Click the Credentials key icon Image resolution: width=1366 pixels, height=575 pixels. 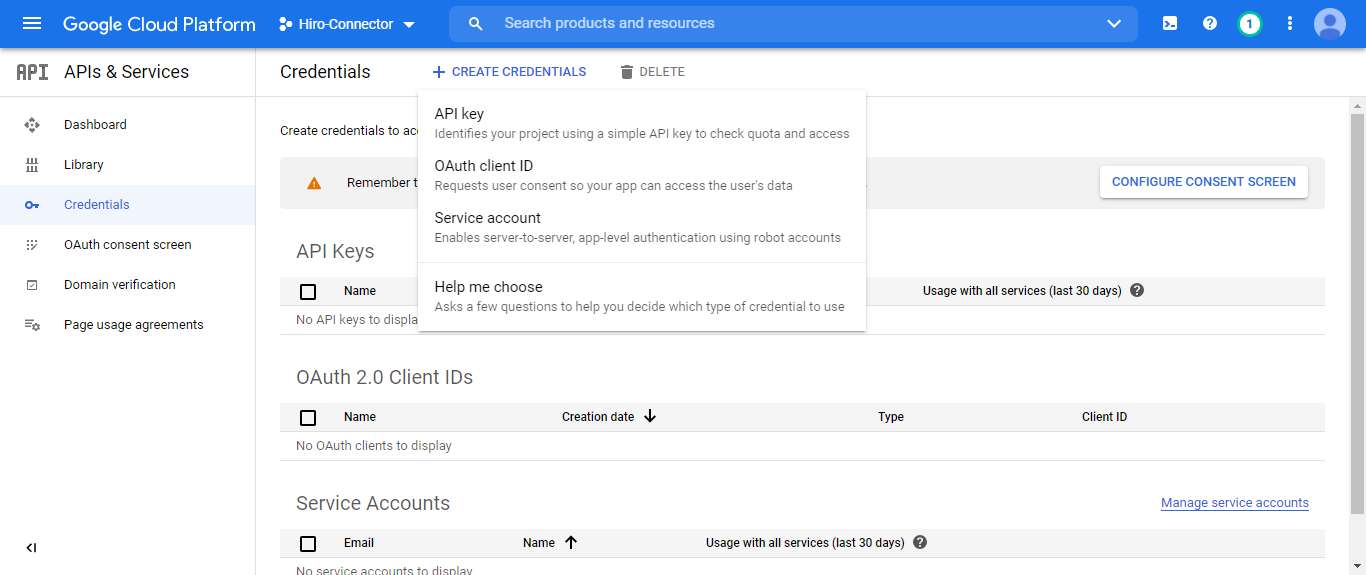[32, 205]
